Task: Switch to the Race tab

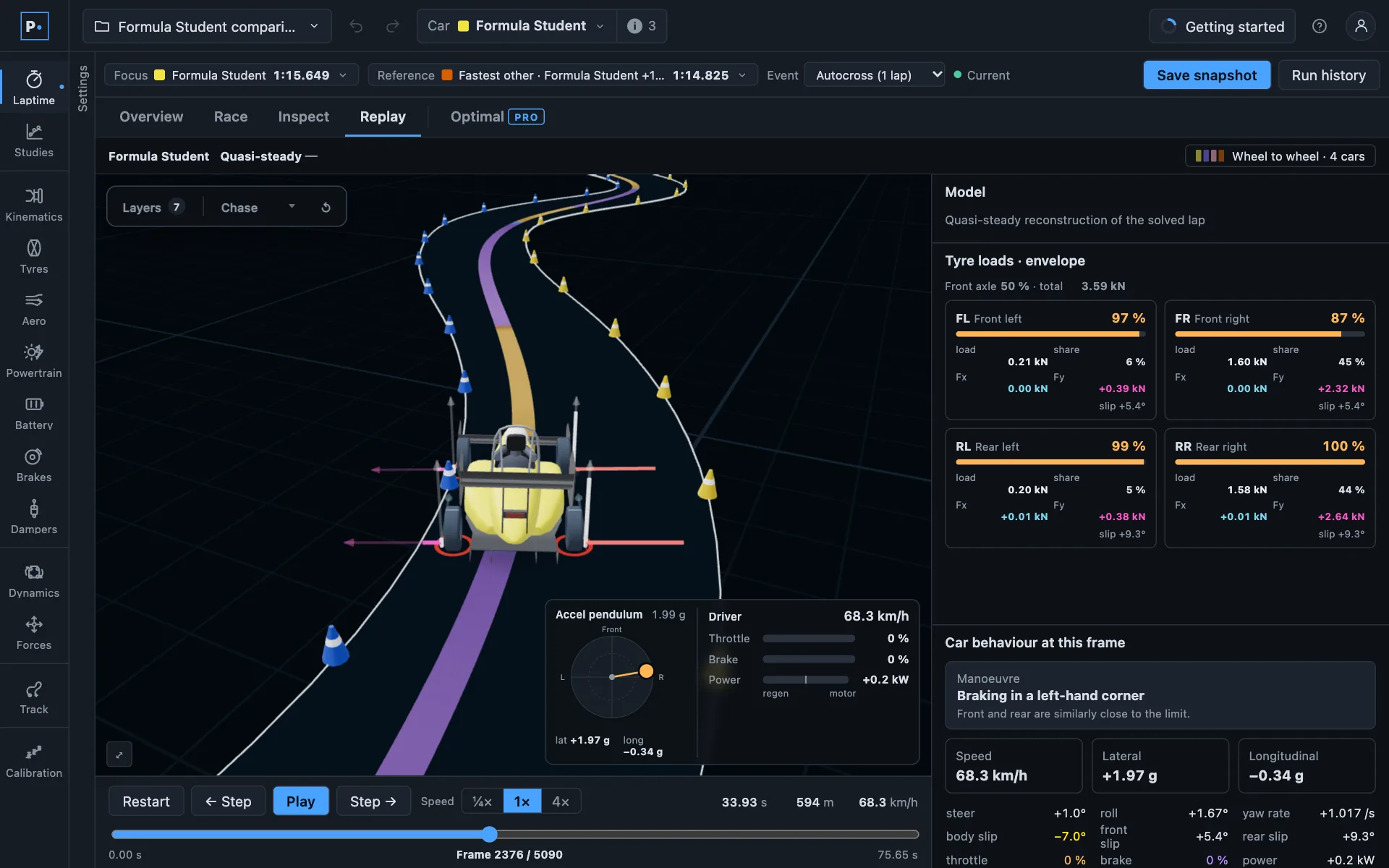Action: coord(231,116)
